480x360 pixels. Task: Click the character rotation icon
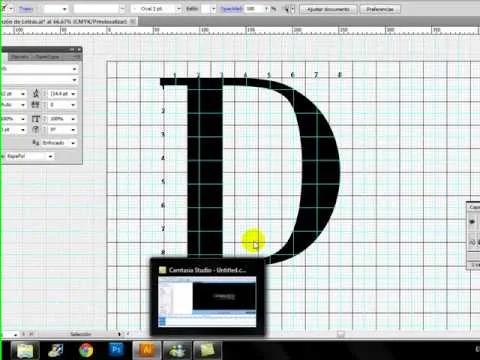click(36, 130)
